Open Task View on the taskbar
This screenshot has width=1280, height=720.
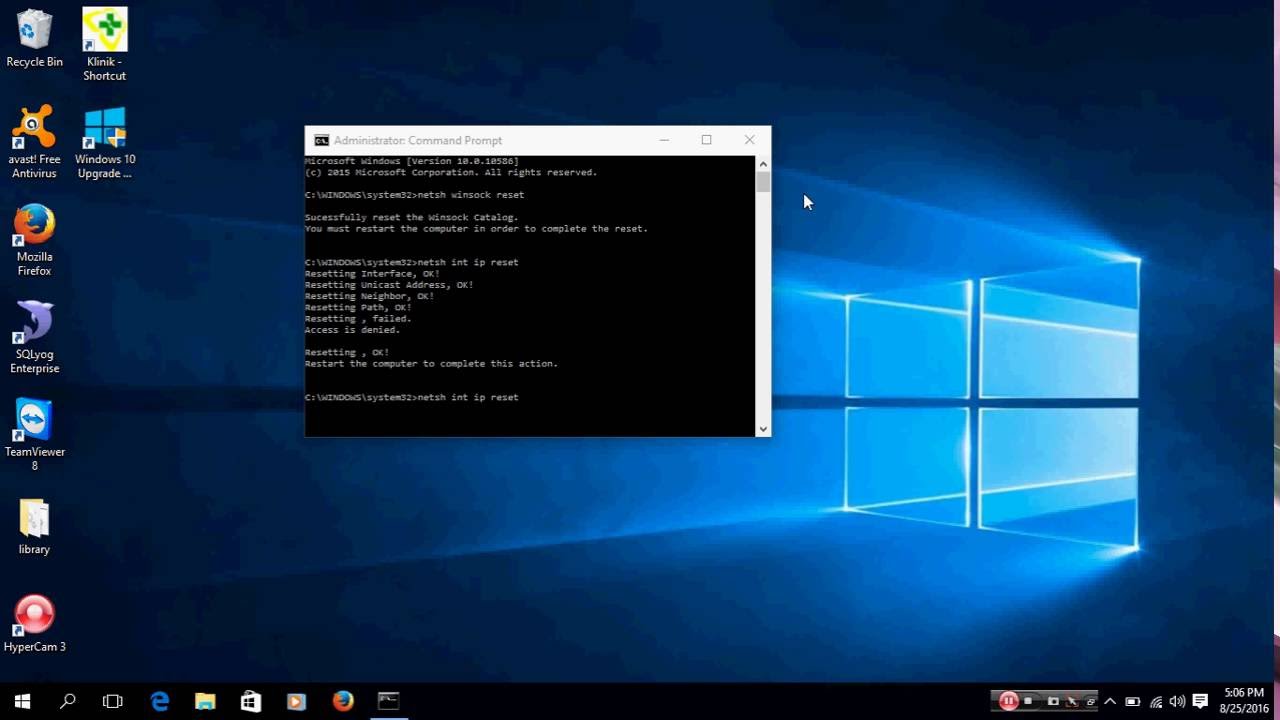coord(113,701)
